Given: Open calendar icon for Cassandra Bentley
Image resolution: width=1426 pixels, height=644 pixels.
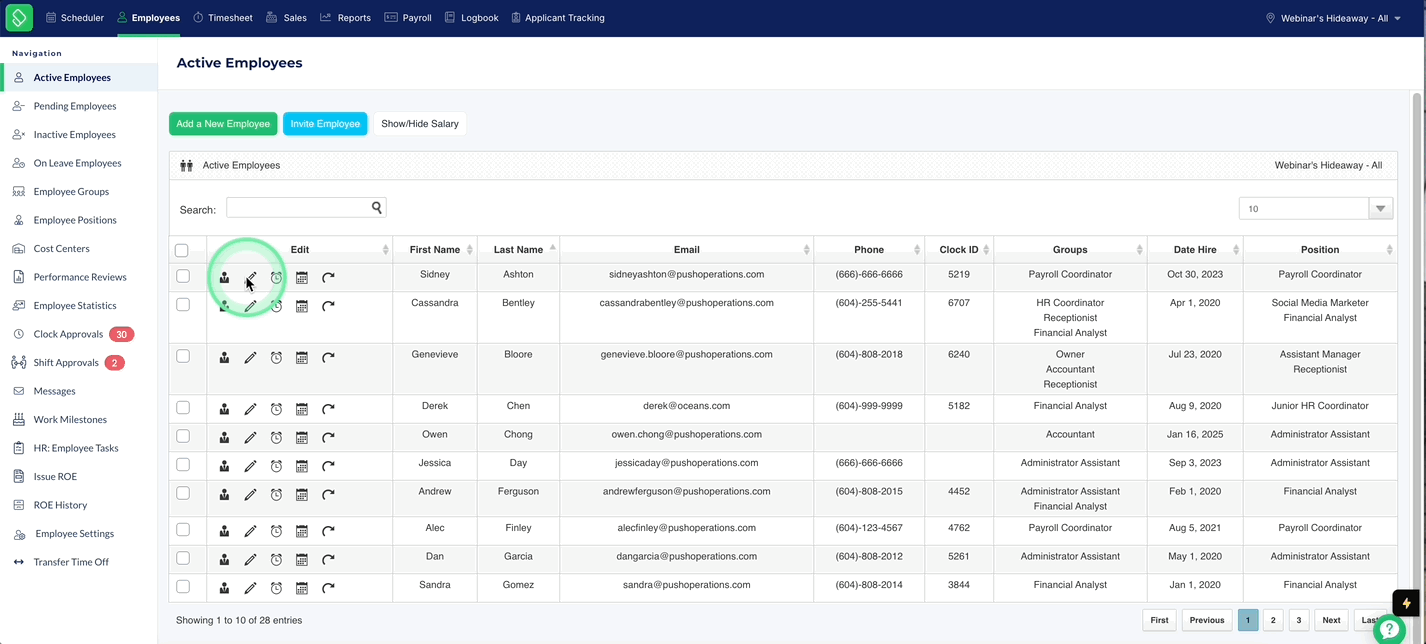Looking at the screenshot, I should click(x=301, y=306).
